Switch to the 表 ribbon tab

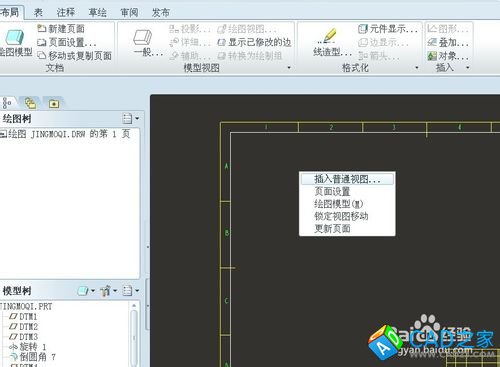(38, 13)
